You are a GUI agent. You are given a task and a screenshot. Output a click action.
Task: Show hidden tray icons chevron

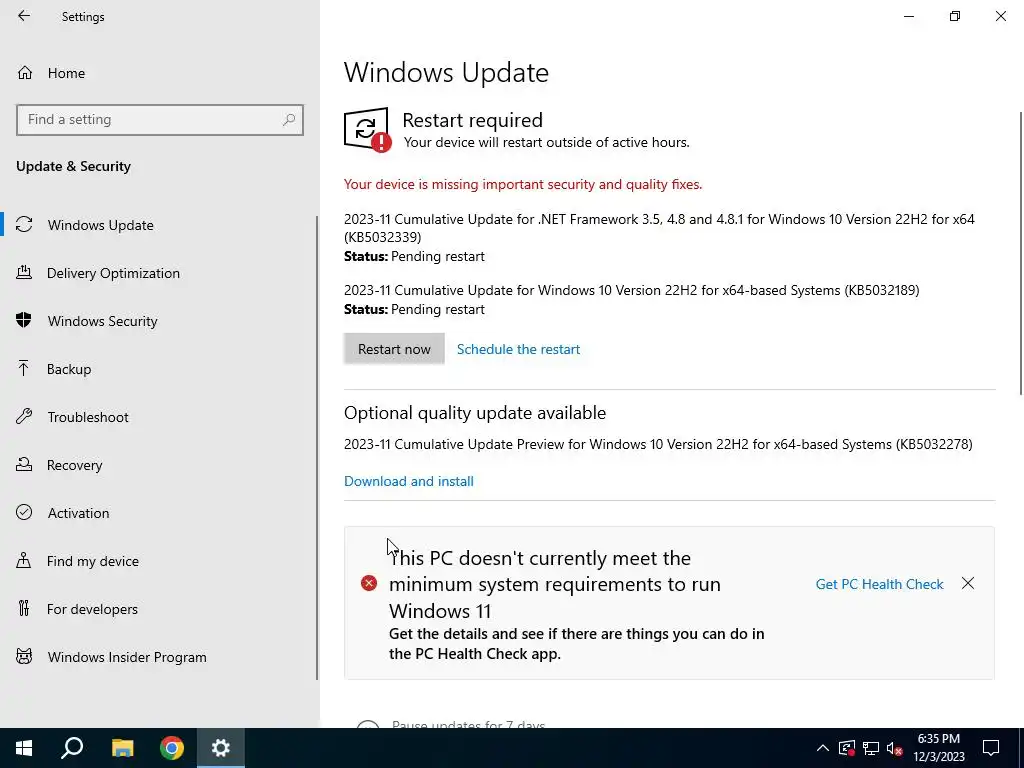click(x=823, y=748)
